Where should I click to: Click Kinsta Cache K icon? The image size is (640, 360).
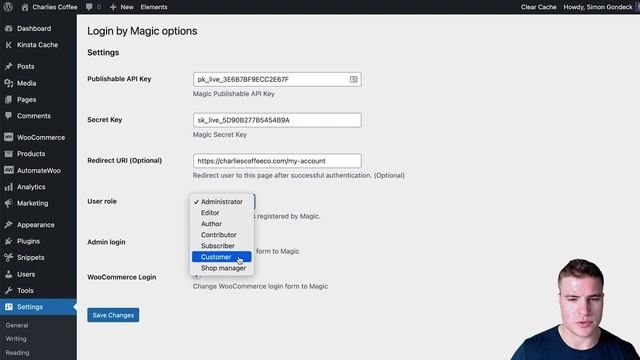(x=9, y=45)
